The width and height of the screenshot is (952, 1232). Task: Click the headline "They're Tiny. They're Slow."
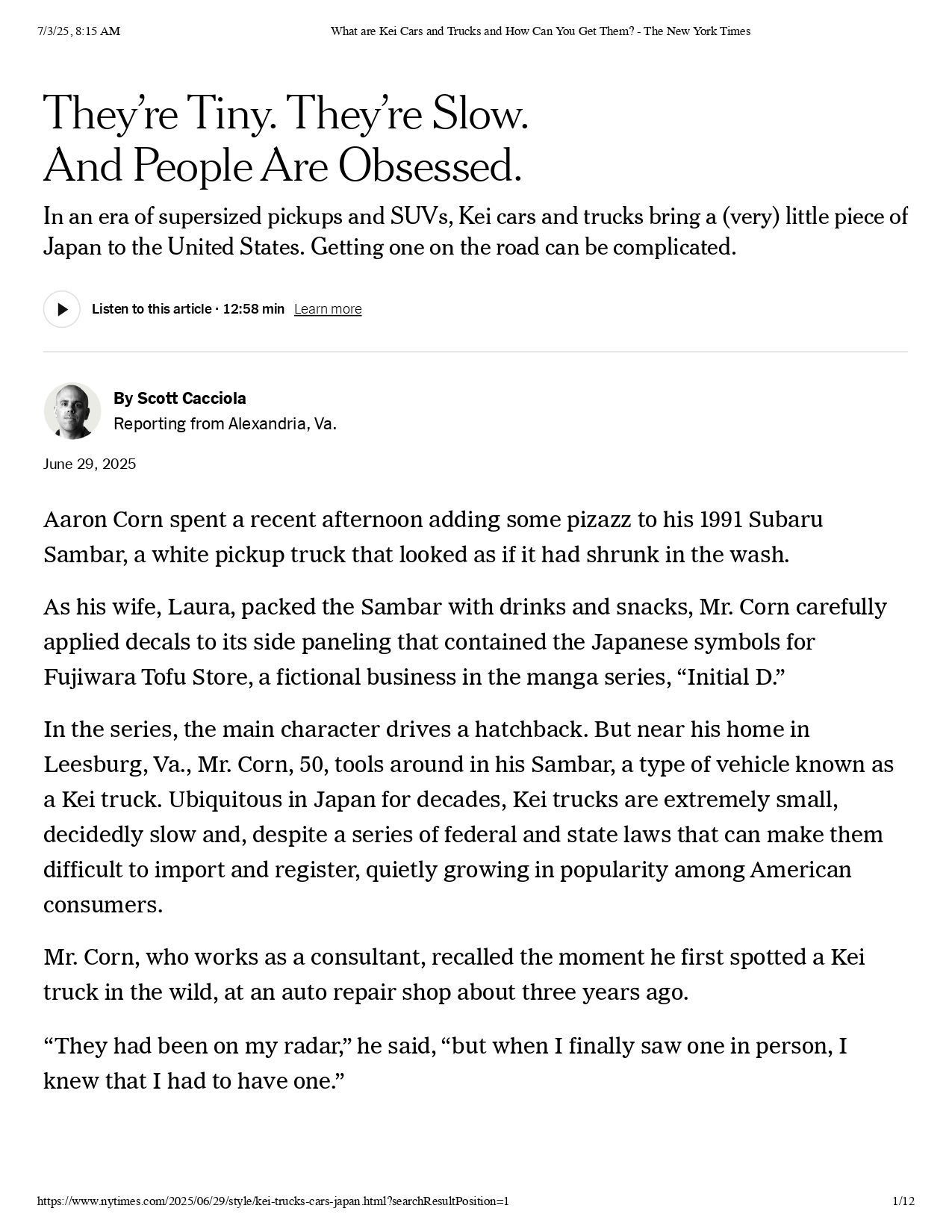tap(286, 113)
